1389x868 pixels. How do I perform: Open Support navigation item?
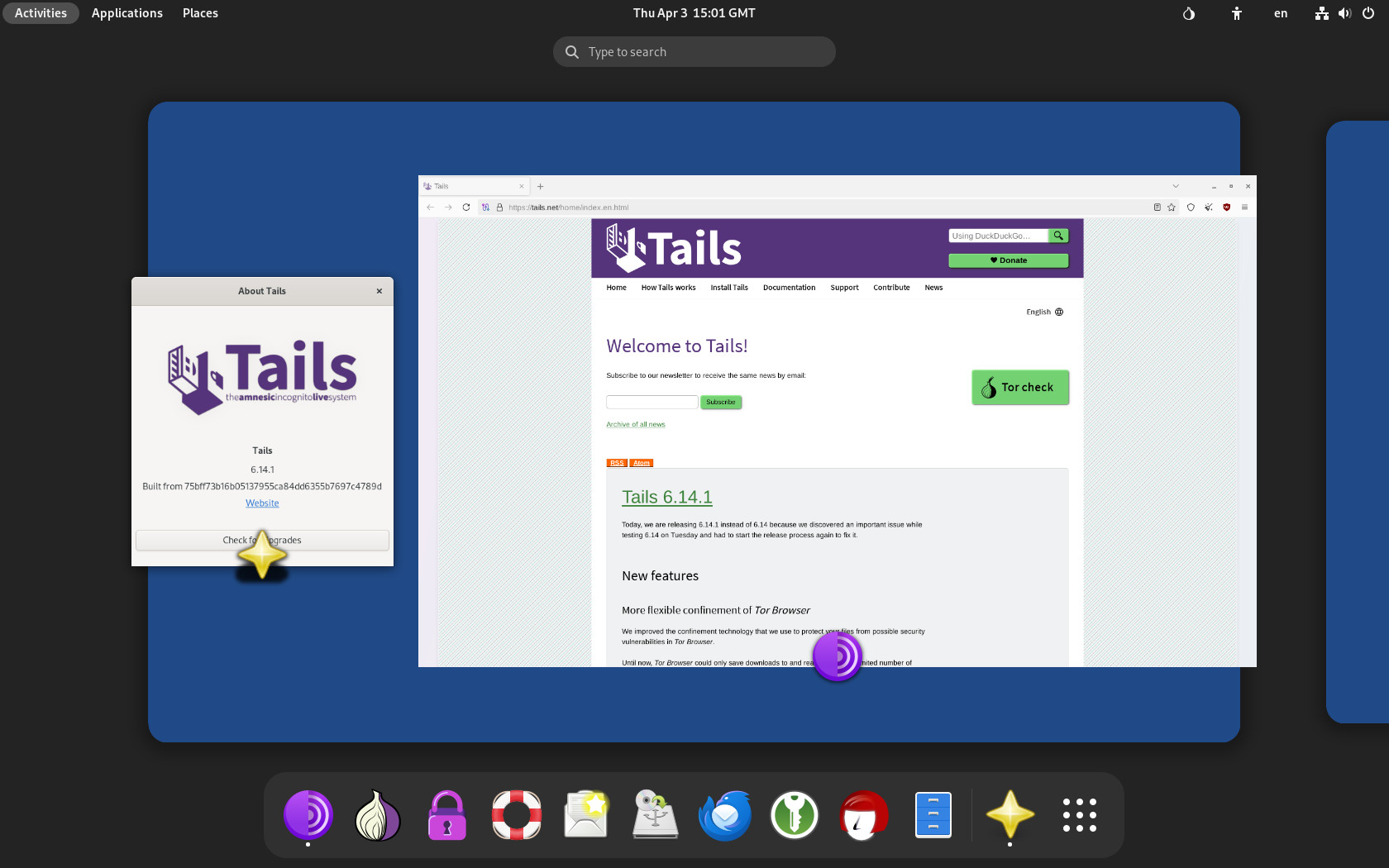(845, 288)
